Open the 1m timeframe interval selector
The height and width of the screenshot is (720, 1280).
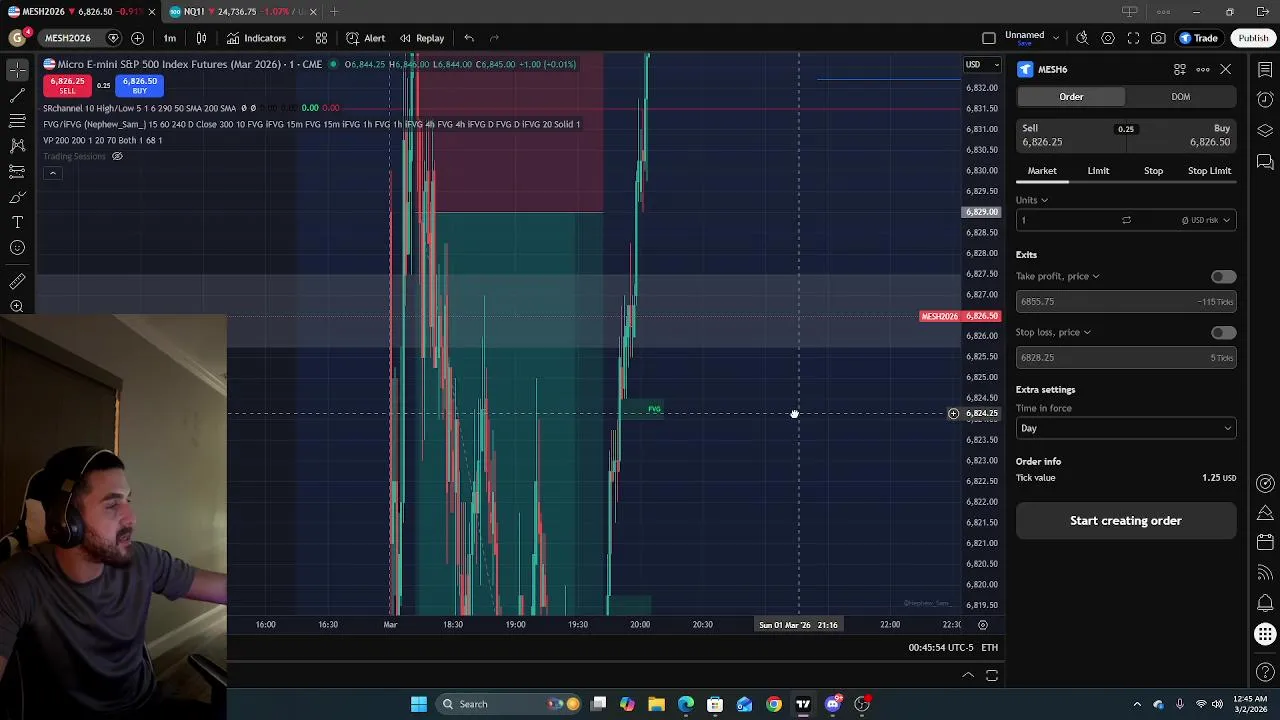170,38
